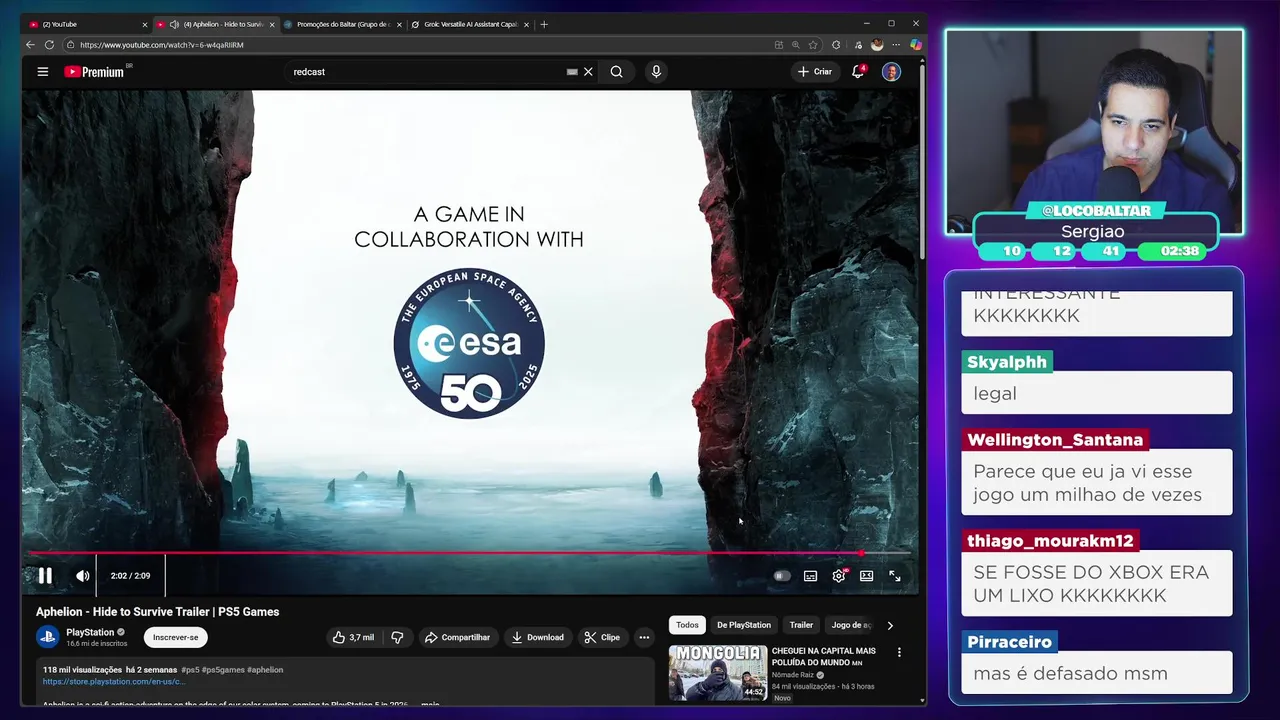
Task: Open player settings gear
Action: coord(839,576)
